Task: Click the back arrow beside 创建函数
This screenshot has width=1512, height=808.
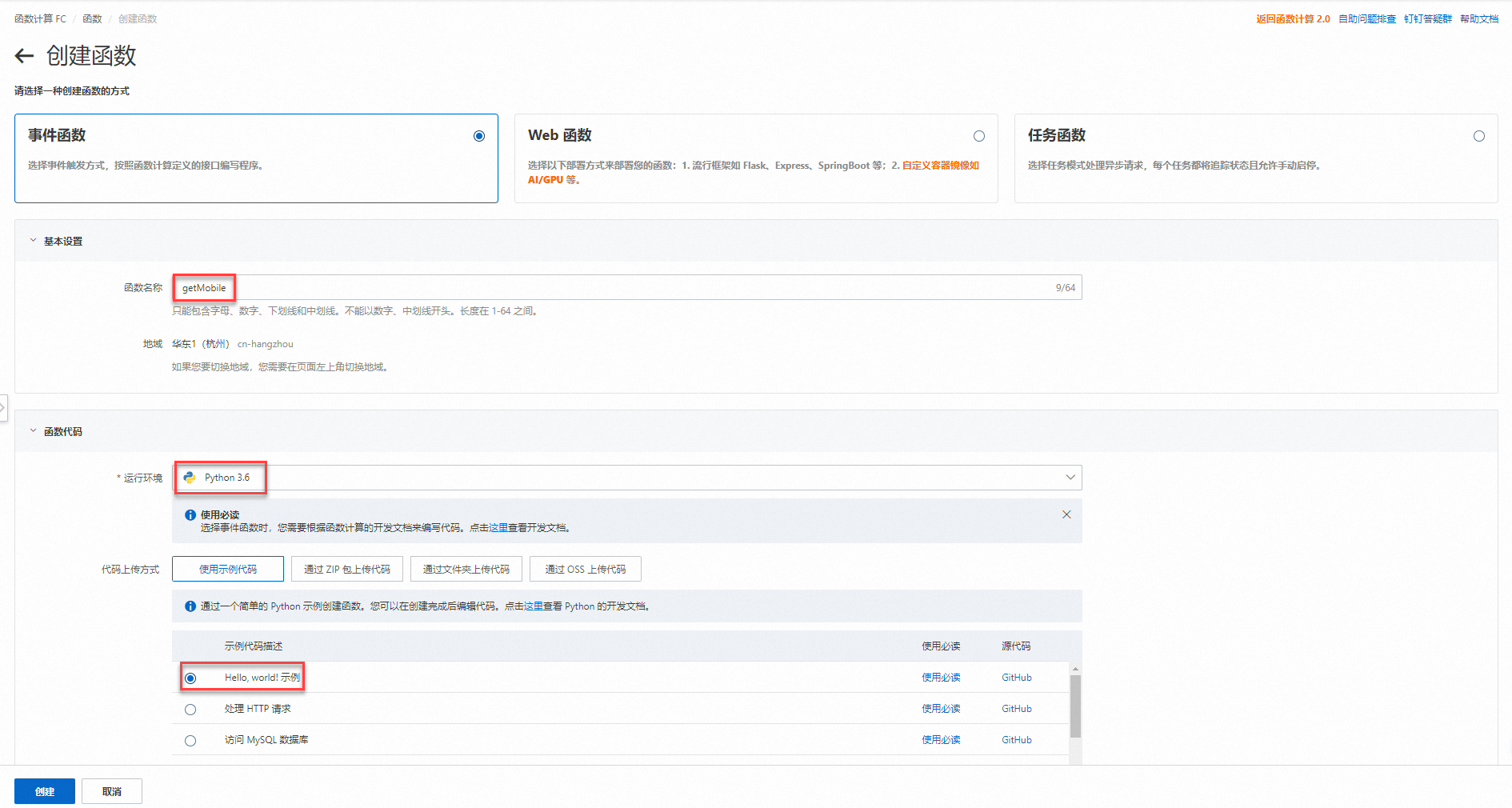Action: click(24, 55)
